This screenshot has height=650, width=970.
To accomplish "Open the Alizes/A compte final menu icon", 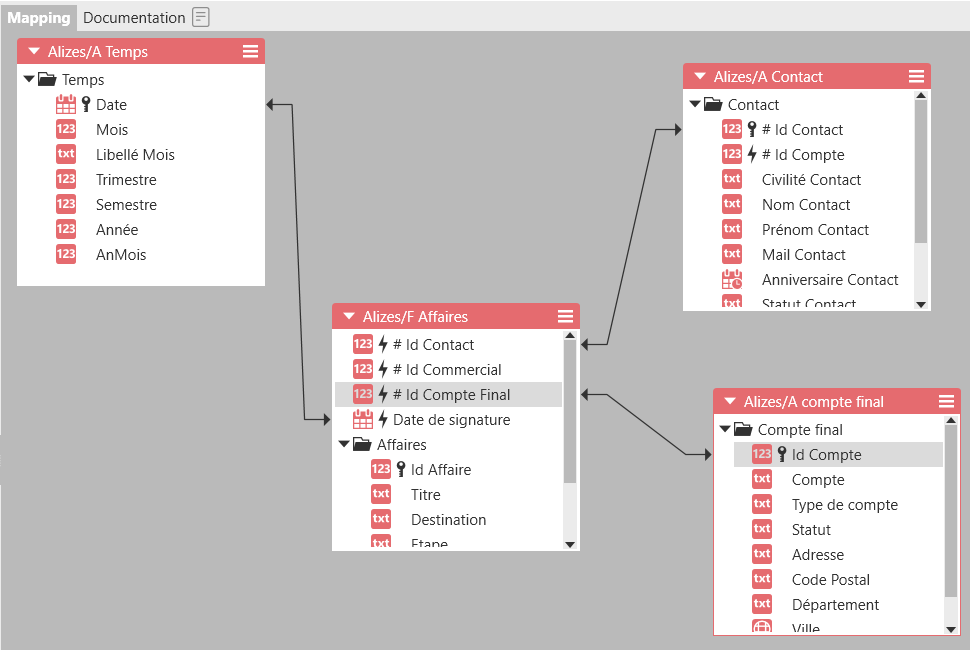I will tap(946, 401).
